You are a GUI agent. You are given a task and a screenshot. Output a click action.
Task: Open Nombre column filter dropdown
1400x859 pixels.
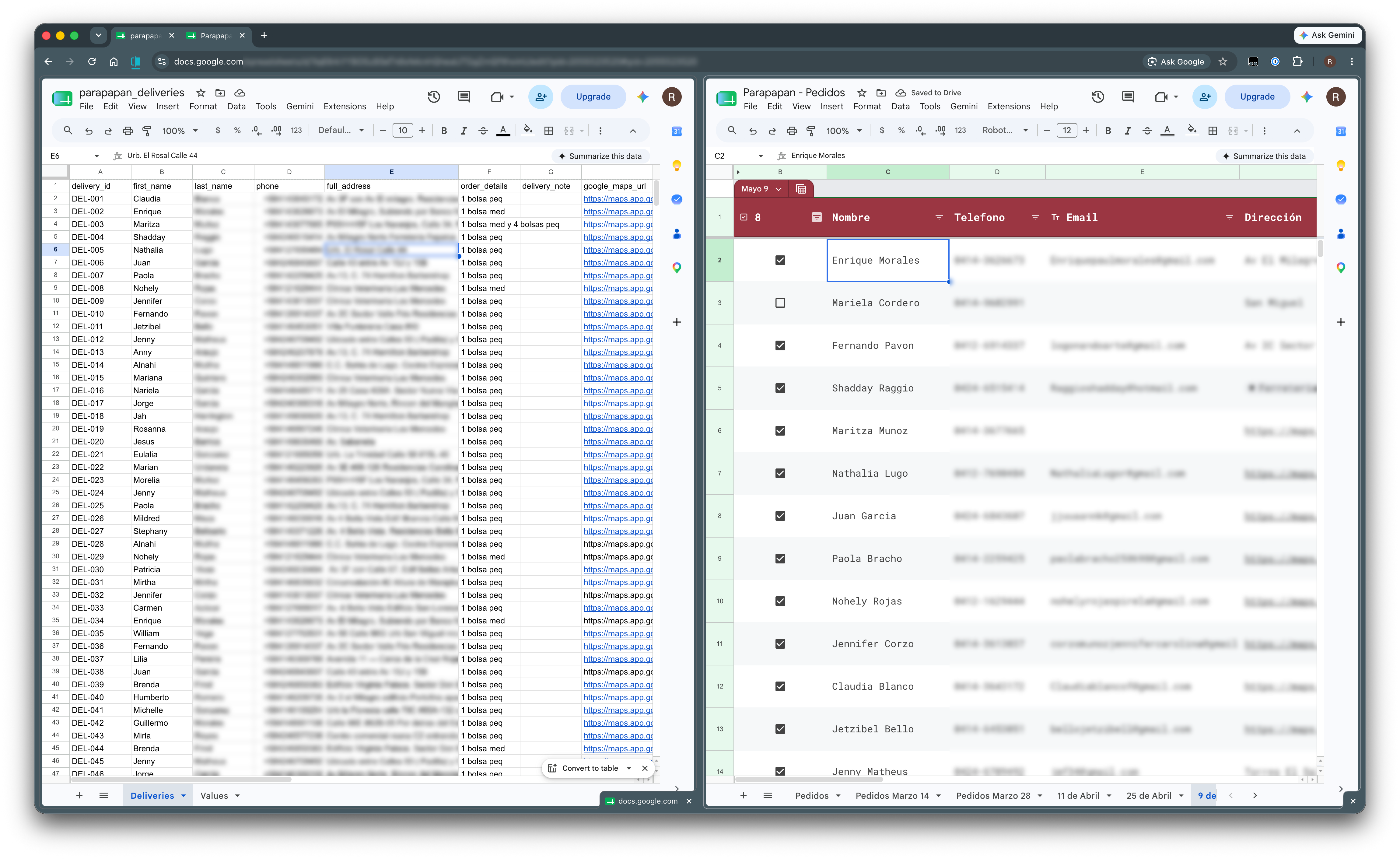click(939, 218)
